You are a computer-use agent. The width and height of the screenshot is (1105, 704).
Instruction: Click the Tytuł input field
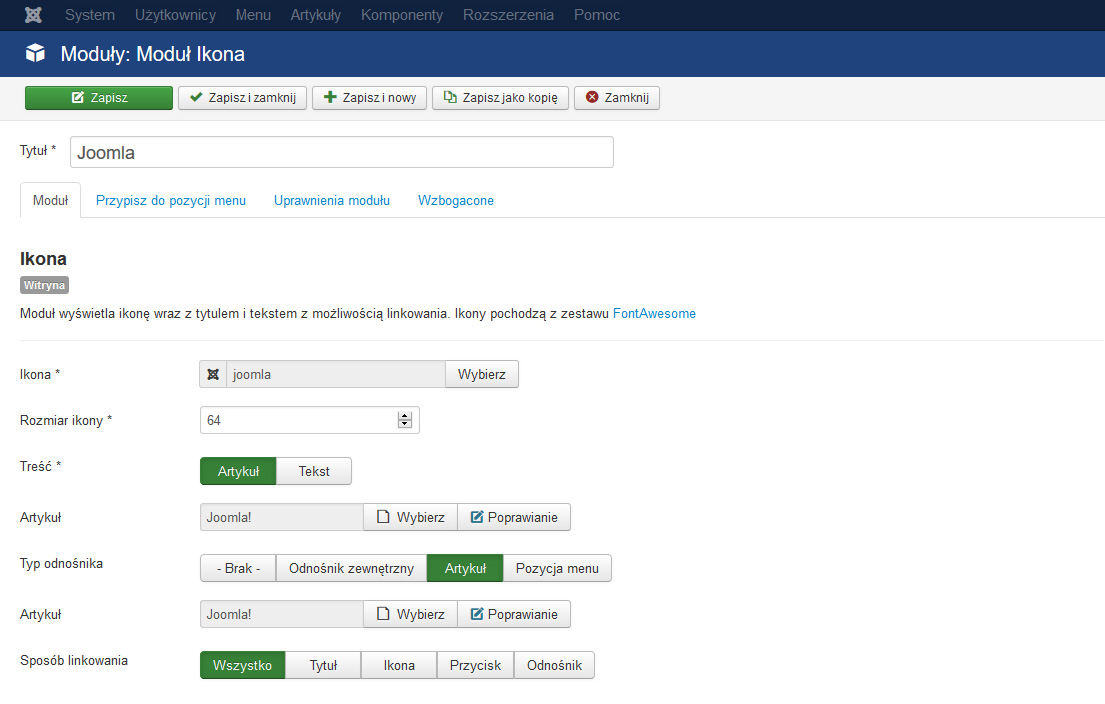pos(341,152)
